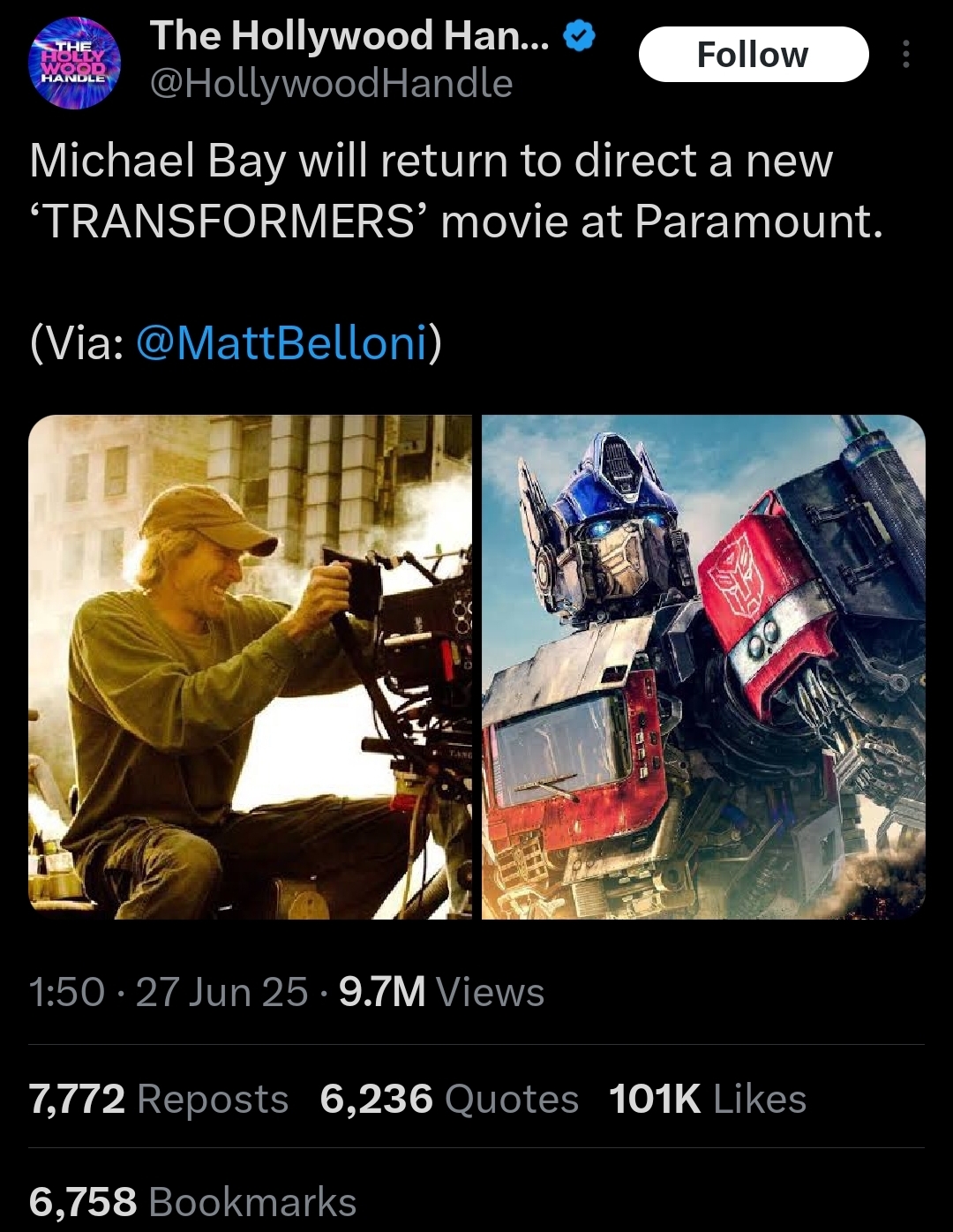View Michael Bay camera photo
953x1232 pixels.
tap(251, 666)
